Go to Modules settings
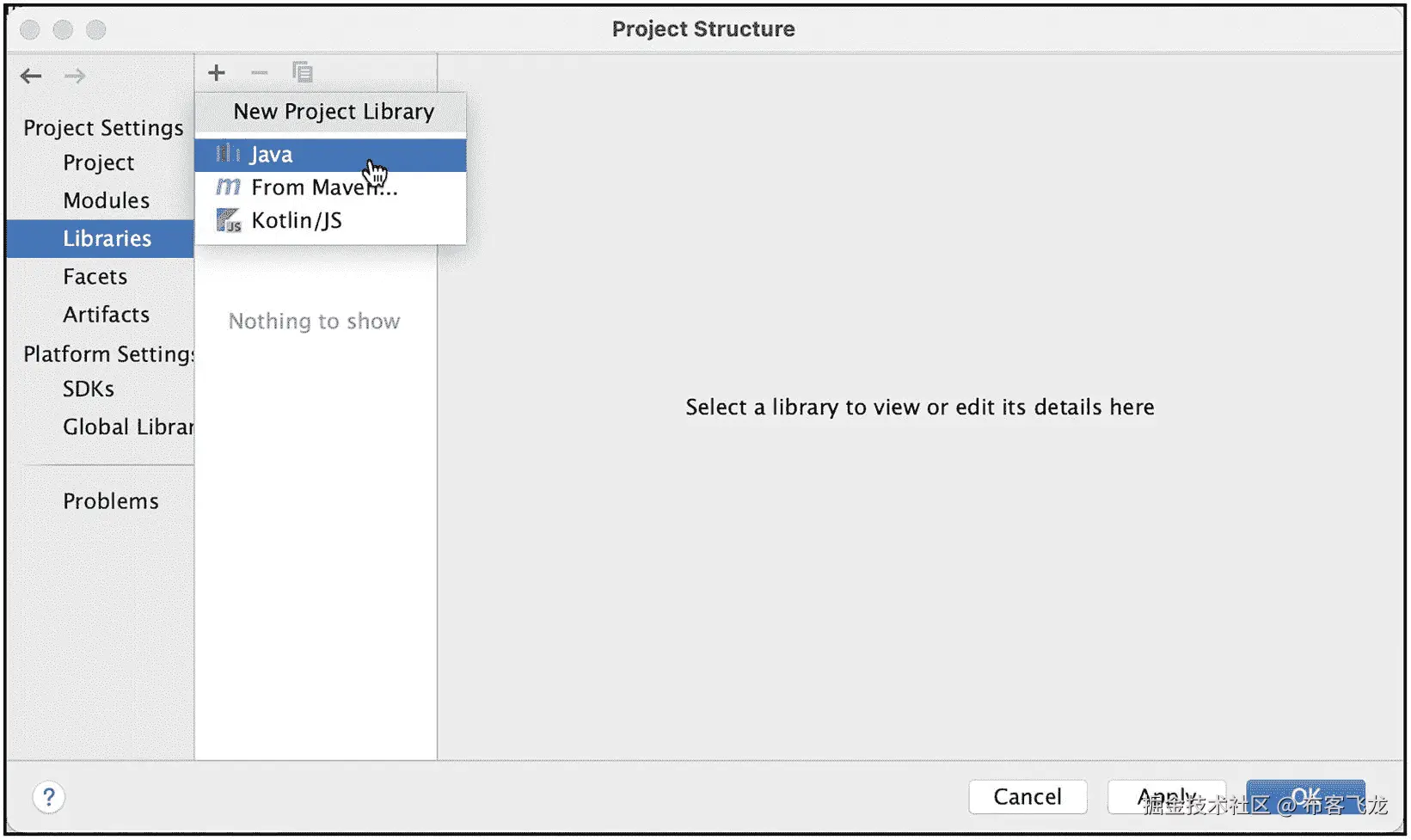Image resolution: width=1411 pixels, height=840 pixels. click(x=106, y=200)
